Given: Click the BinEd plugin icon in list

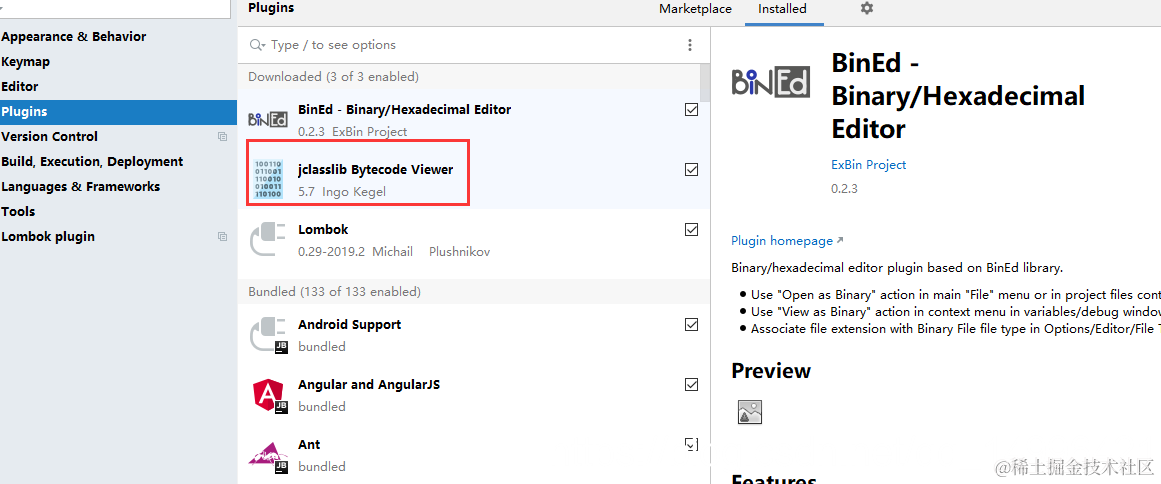Looking at the screenshot, I should tap(268, 119).
